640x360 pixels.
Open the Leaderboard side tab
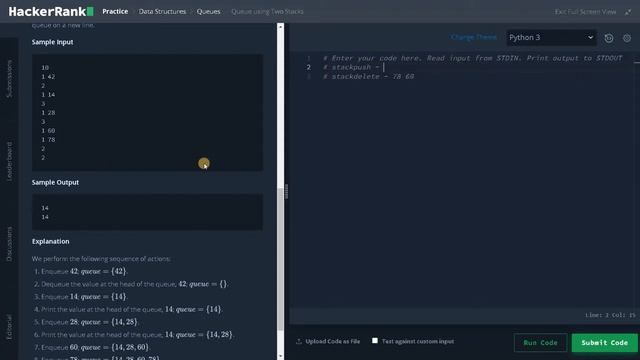9,162
